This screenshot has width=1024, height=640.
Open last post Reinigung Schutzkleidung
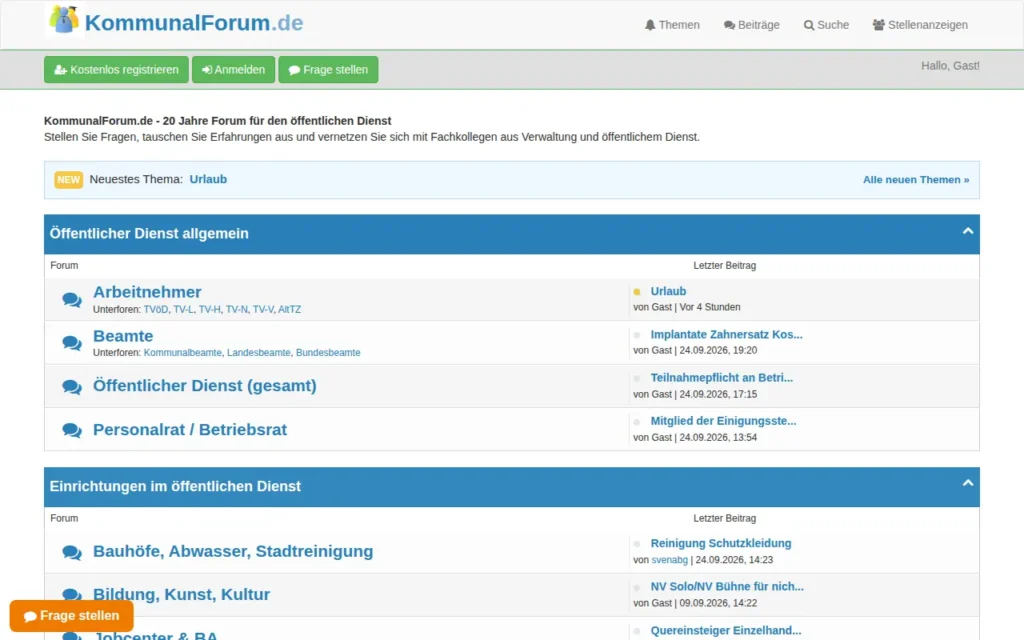(721, 543)
